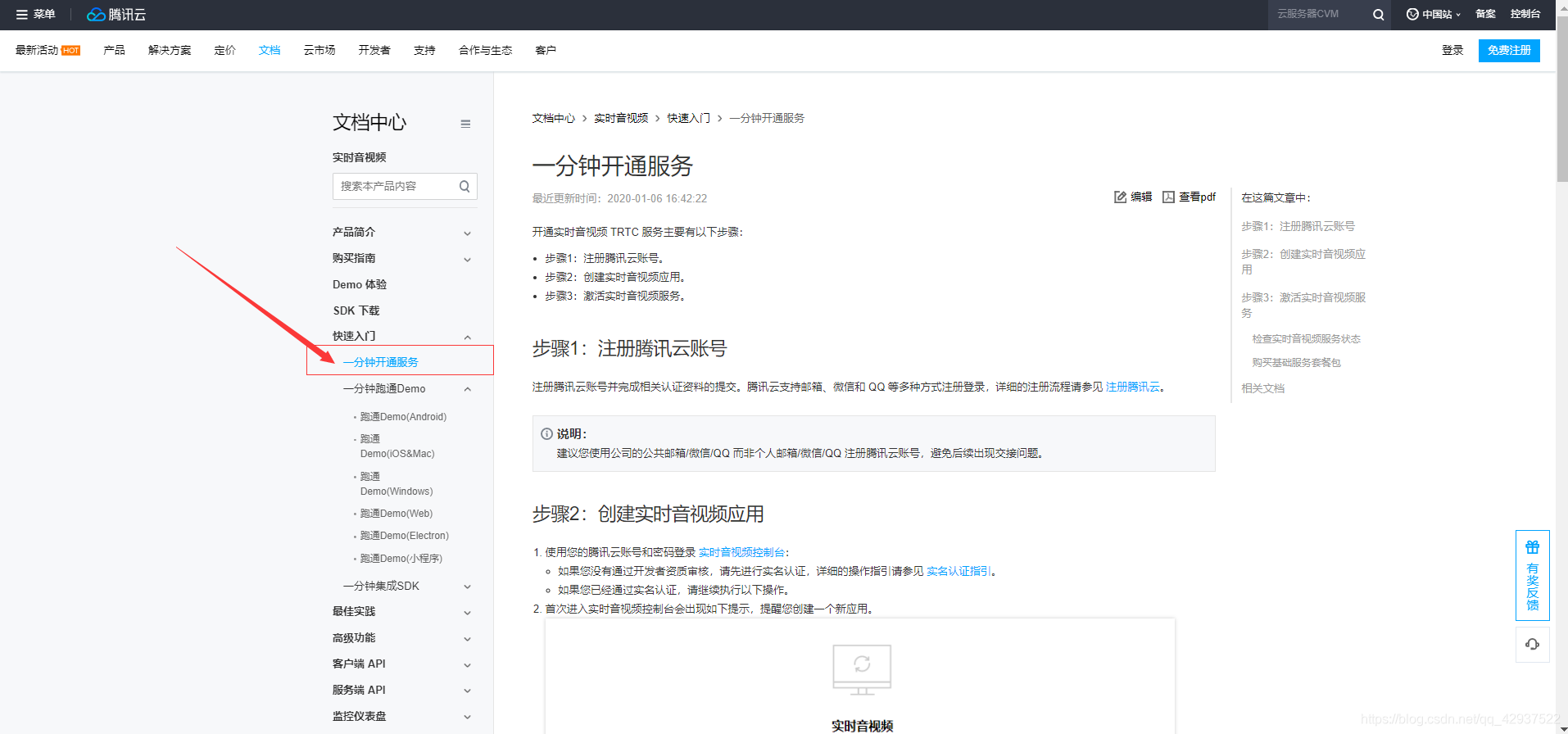The width and height of the screenshot is (1568, 734).
Task: Jump to 检查实时音视频服务状态 in outline
Action: point(1306,338)
